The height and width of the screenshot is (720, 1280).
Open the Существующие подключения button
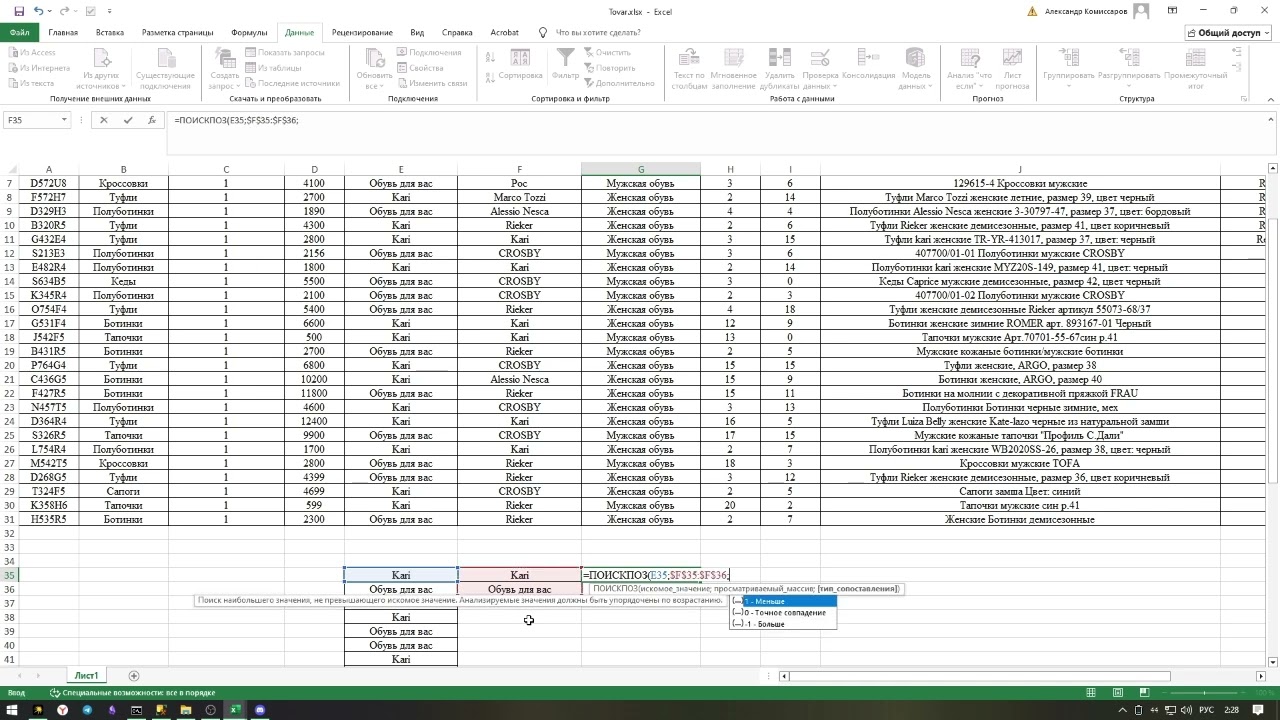click(x=165, y=68)
